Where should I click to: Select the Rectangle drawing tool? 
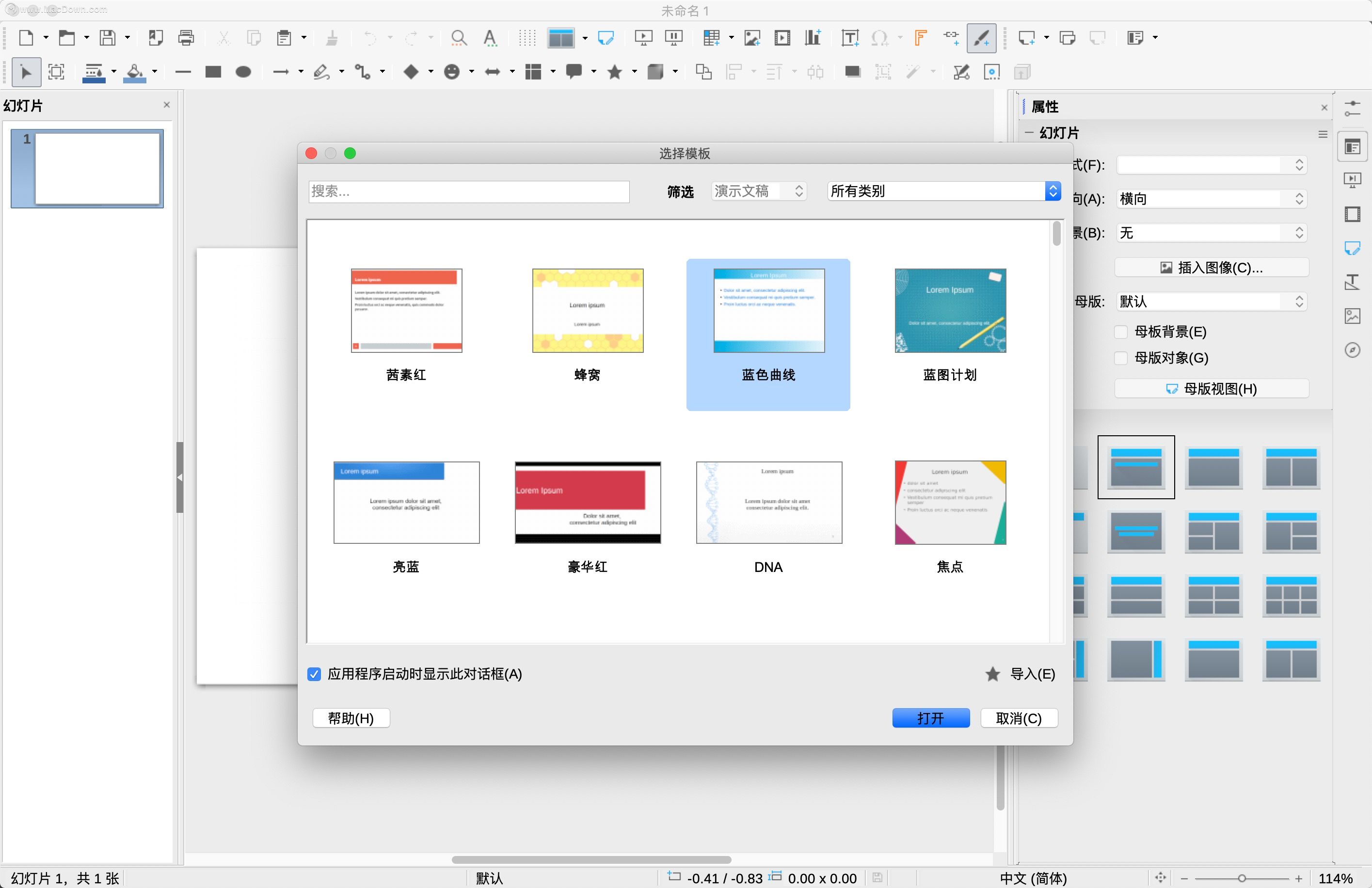point(213,72)
